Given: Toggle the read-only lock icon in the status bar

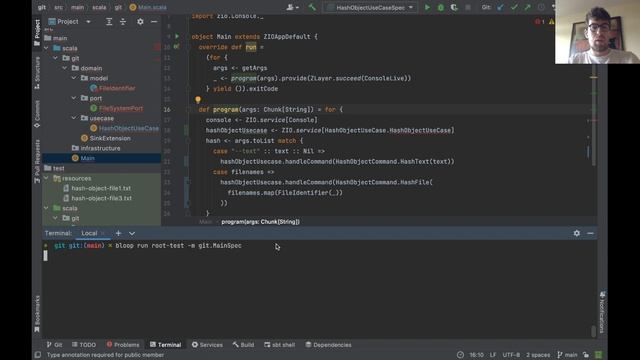Looking at the screenshot, I should [586, 355].
